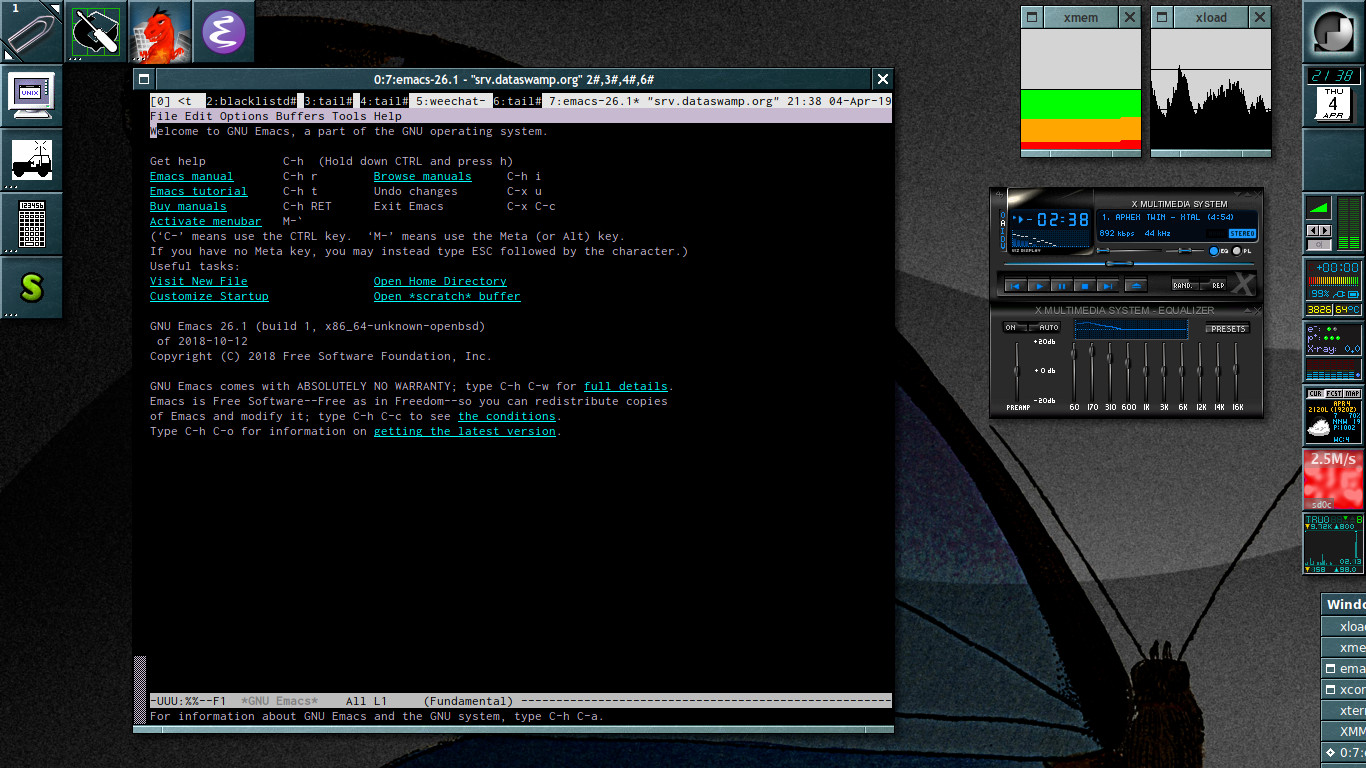Switch to tmux tab 5:weechat

click(x=451, y=101)
